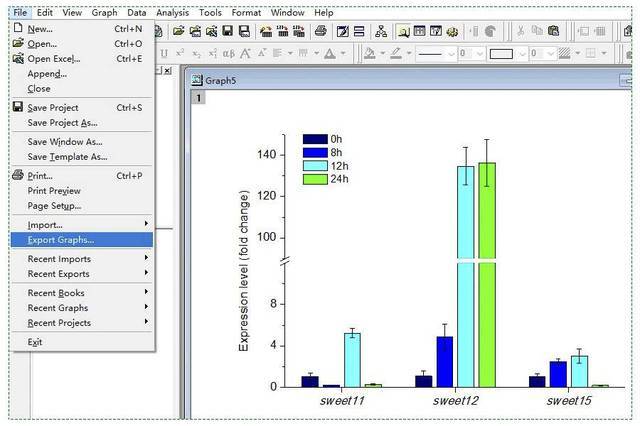Choose Open Excel menu entry
This screenshot has width=640, height=426.
pyautogui.click(x=82, y=58)
